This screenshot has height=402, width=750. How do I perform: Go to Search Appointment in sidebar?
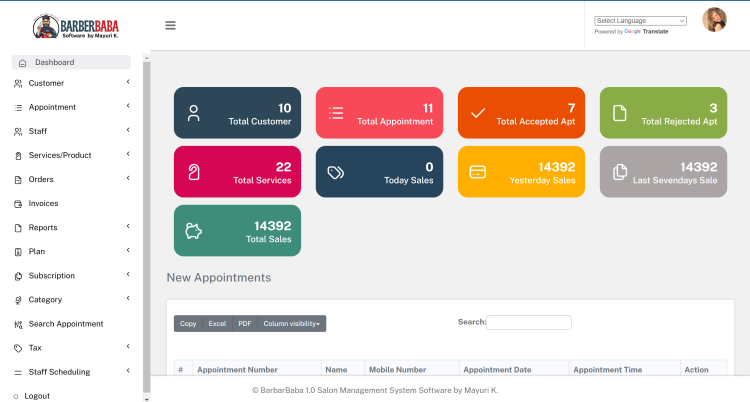[66, 324]
